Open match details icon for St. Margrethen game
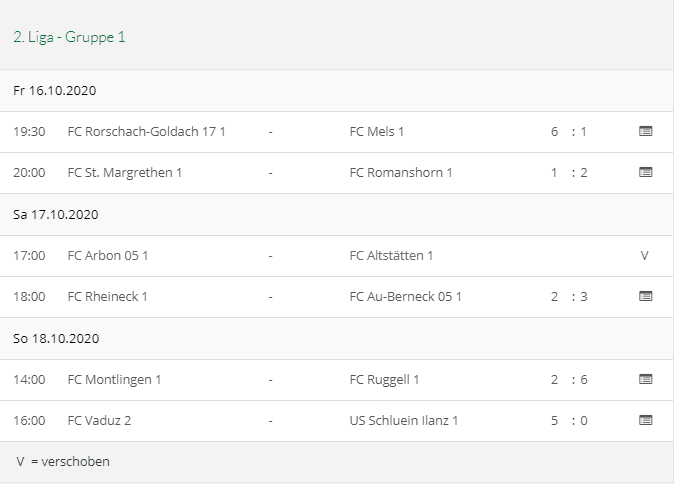Viewport: 675px width, 487px height. pos(645,172)
